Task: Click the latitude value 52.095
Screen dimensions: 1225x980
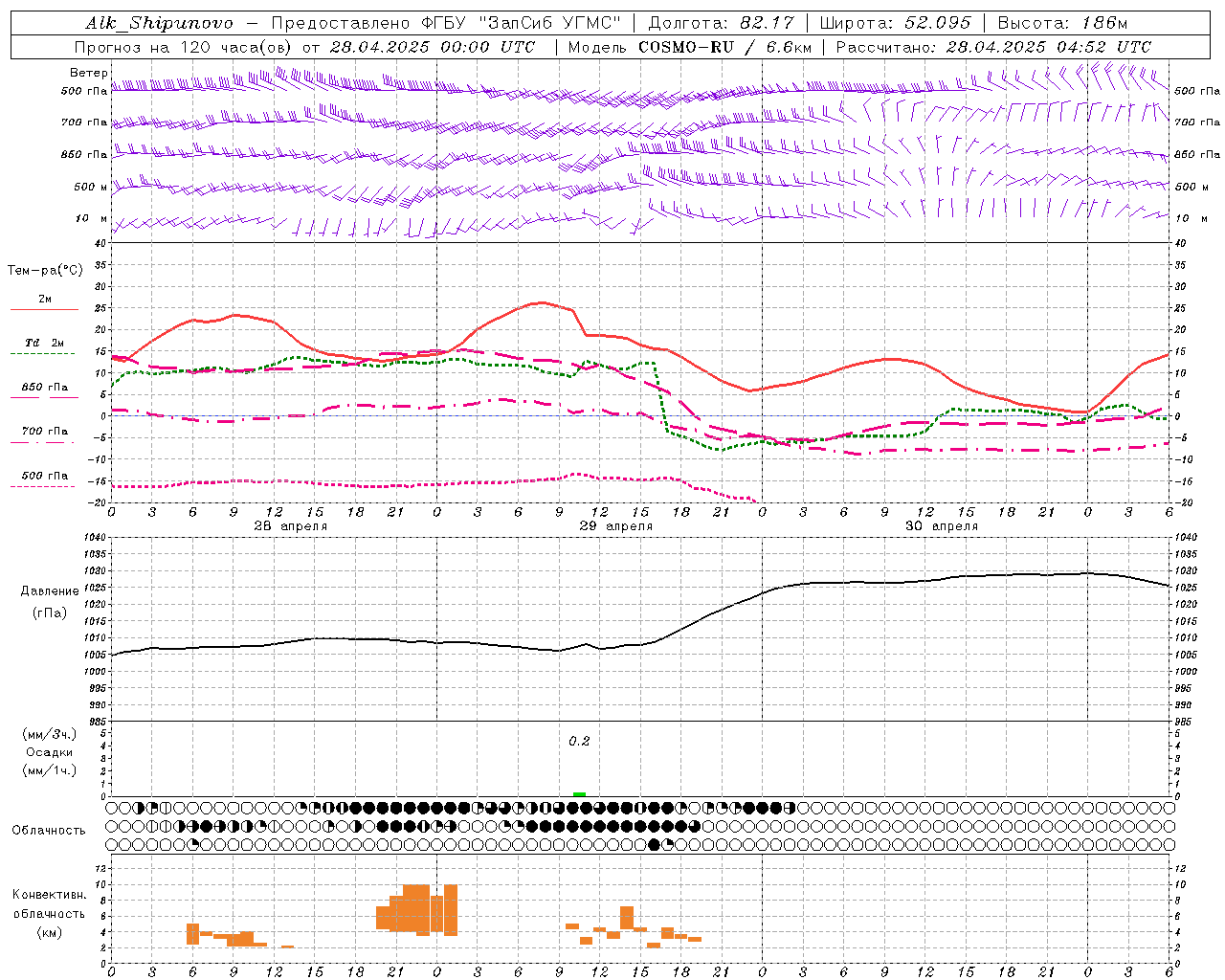Action: coord(938,23)
